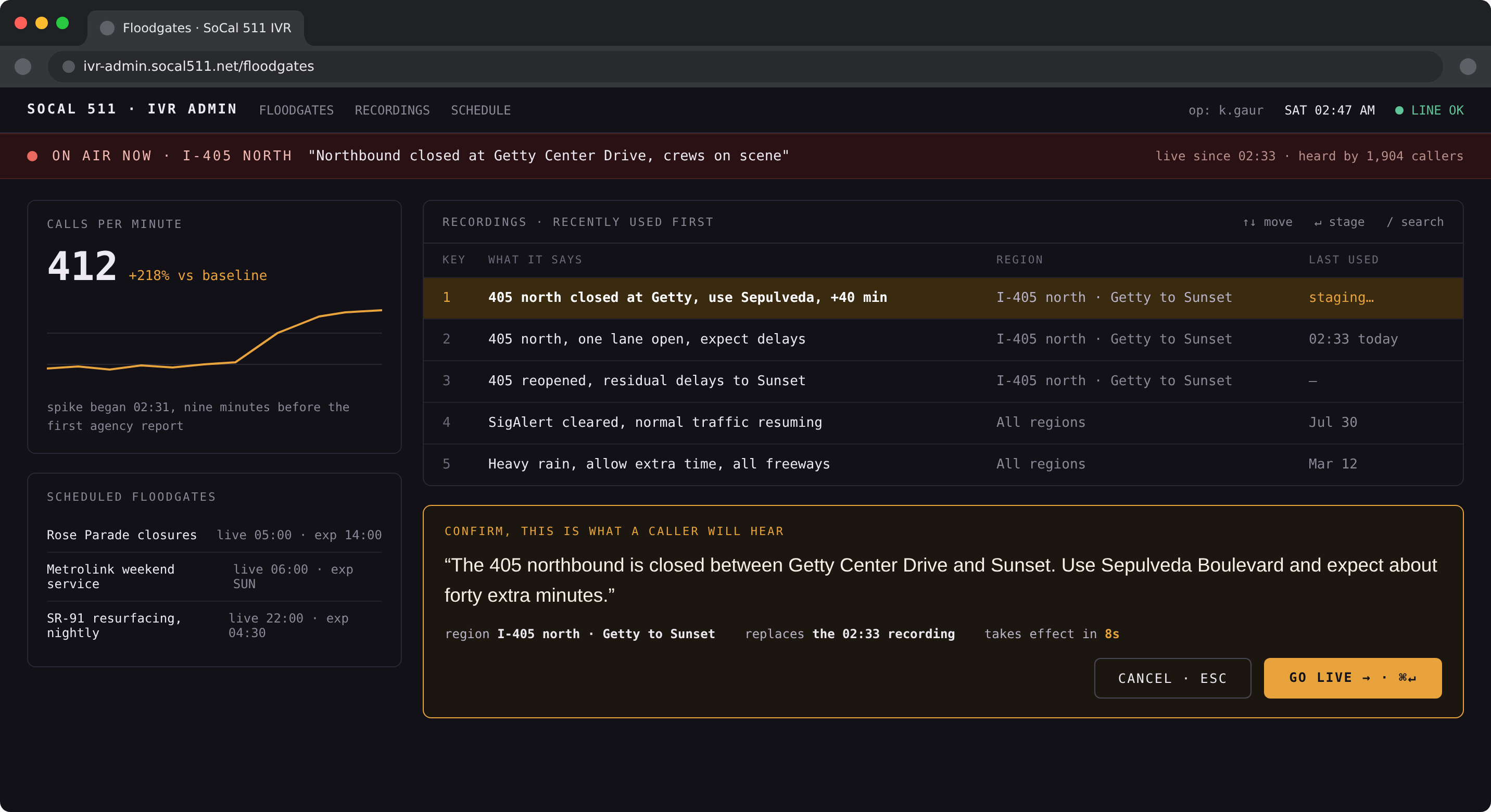
Task: Click the browser address bar URL
Action: coord(198,66)
